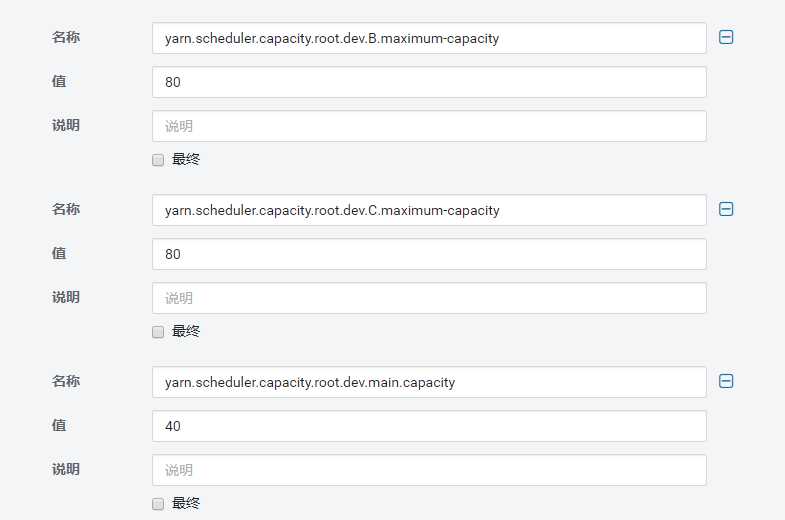Click the 最终 label text under dev.C property

click(x=186, y=331)
